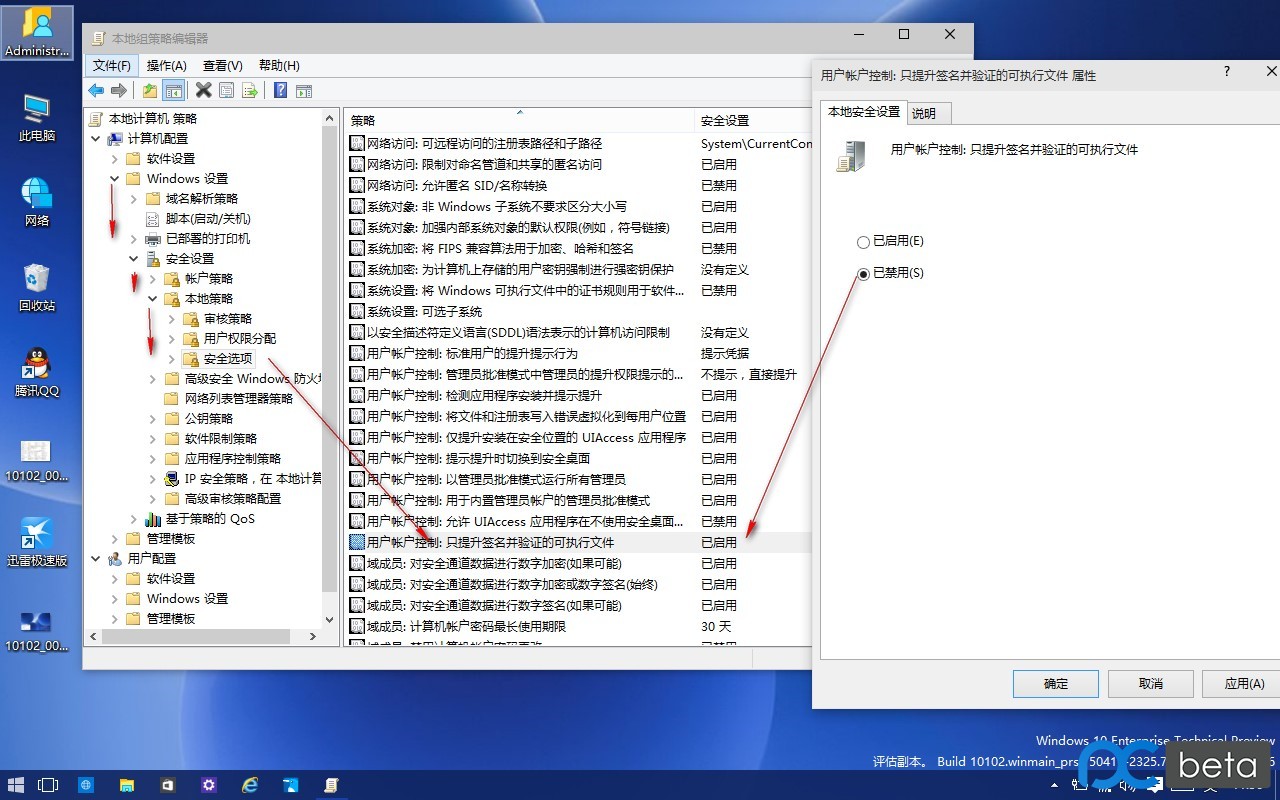
Task: Click the Back arrow in the toolbar
Action: (x=96, y=91)
